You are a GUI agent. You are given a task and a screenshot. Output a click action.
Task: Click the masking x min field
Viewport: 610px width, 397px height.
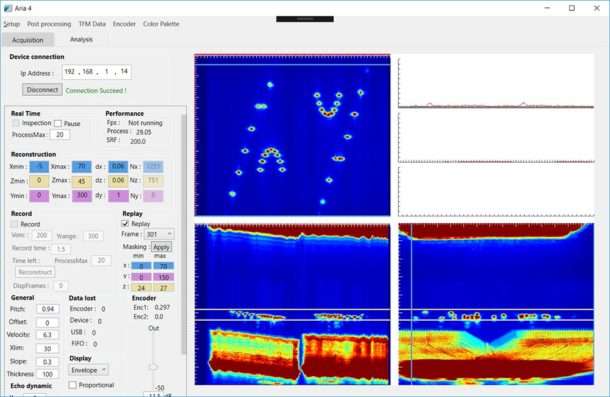(x=141, y=266)
